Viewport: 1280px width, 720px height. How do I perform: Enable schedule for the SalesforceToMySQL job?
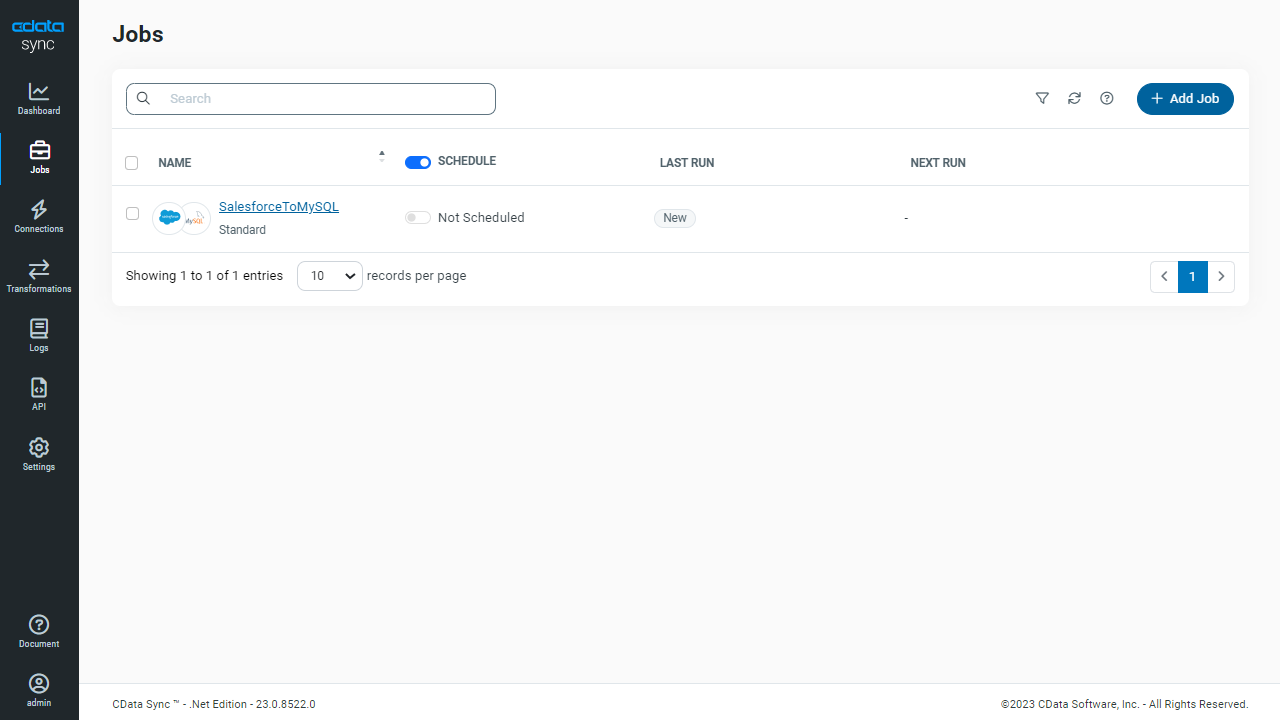coord(418,218)
